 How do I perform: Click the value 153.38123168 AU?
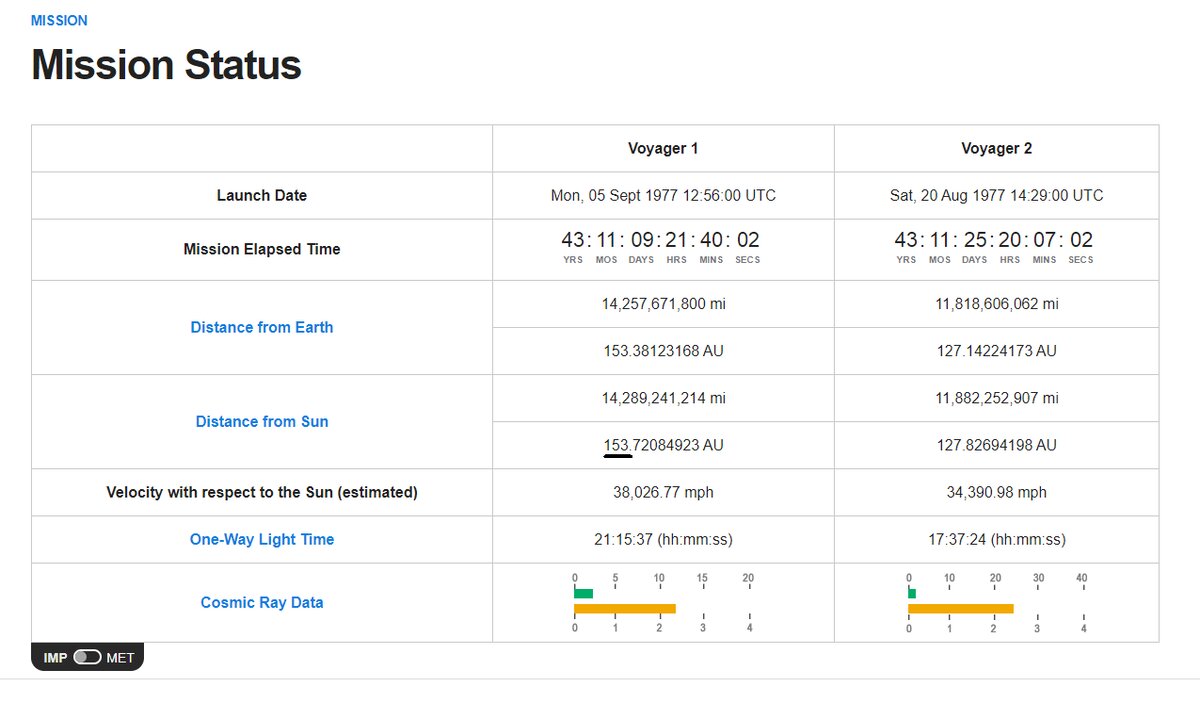click(x=663, y=351)
